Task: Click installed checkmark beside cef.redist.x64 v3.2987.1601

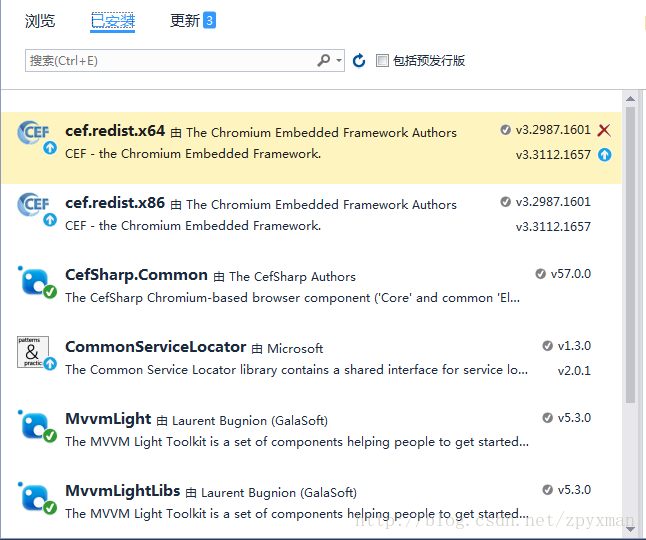Action: (505, 130)
